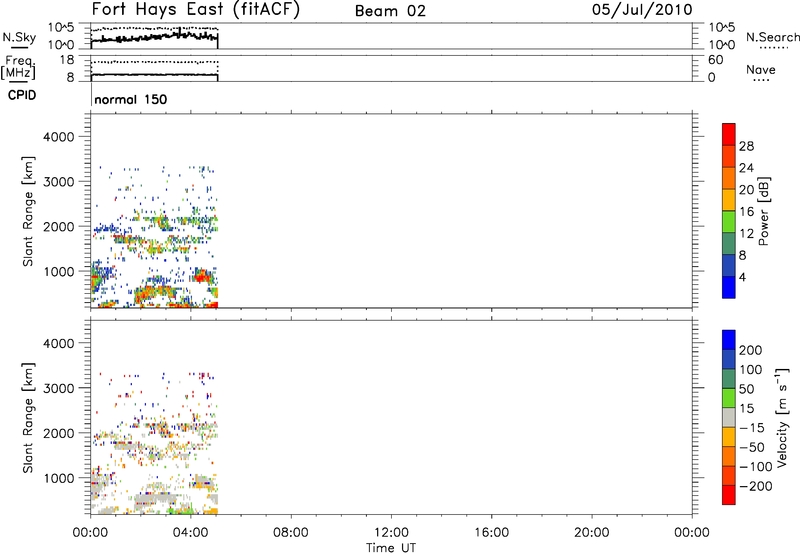800x554 pixels.
Task: Click the date '05/Jul/2010'
Action: pos(642,10)
